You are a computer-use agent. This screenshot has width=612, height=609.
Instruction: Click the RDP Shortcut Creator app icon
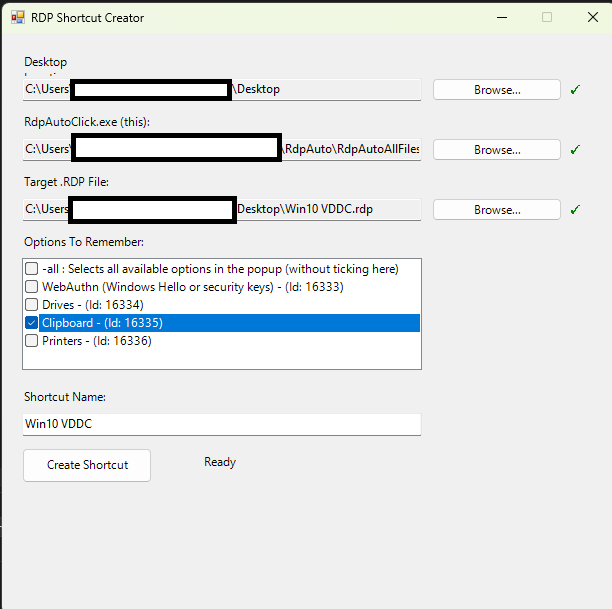18,18
